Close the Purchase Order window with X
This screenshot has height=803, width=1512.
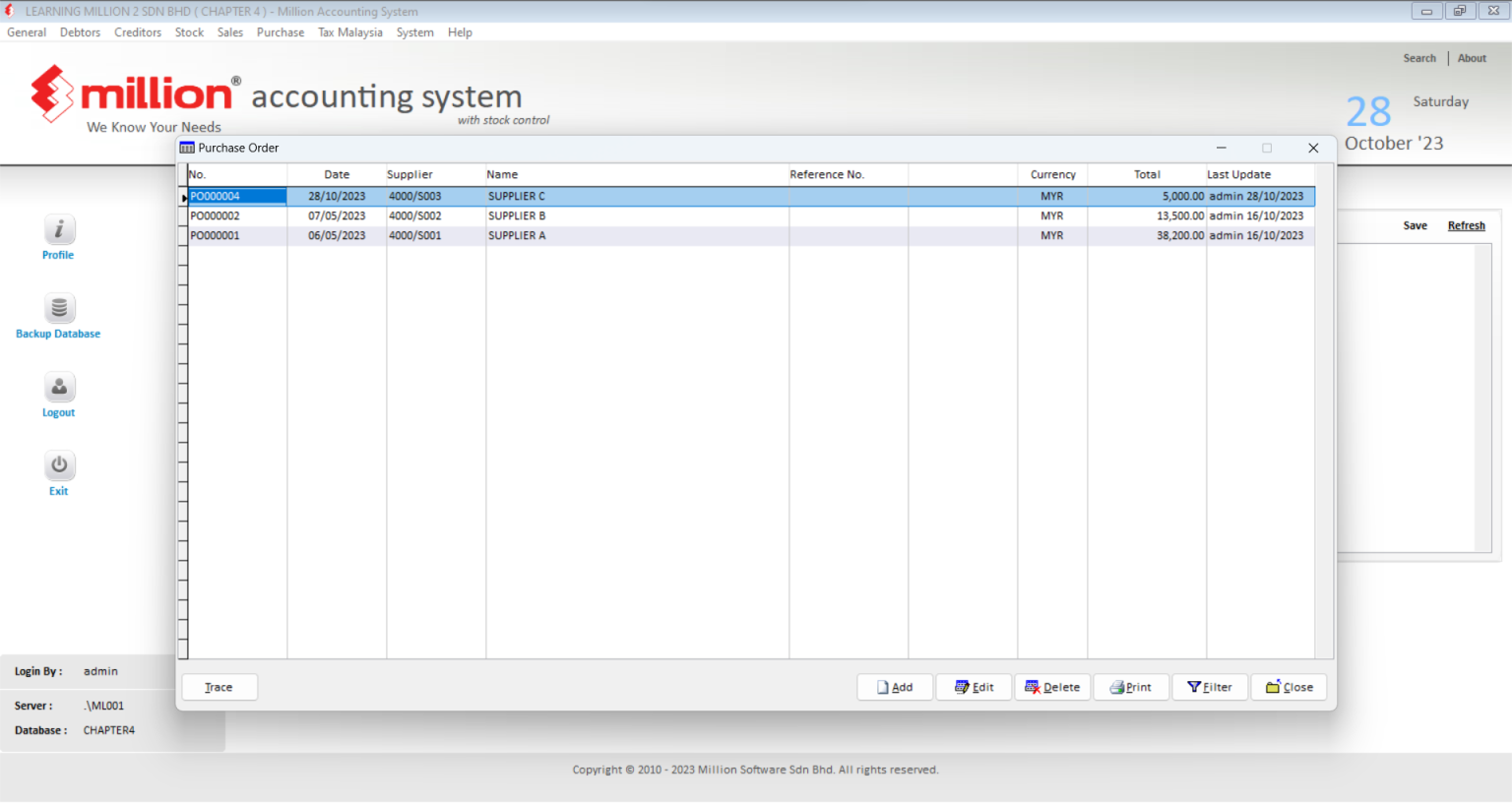1313,148
